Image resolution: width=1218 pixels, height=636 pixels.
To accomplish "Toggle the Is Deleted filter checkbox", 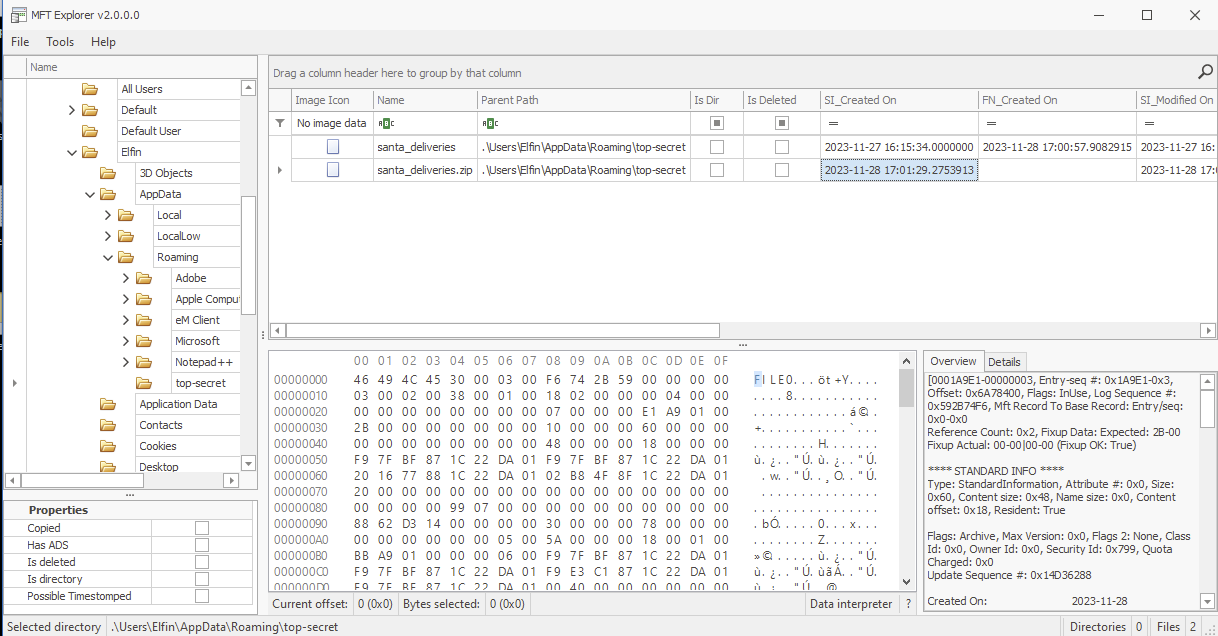I will [x=782, y=123].
